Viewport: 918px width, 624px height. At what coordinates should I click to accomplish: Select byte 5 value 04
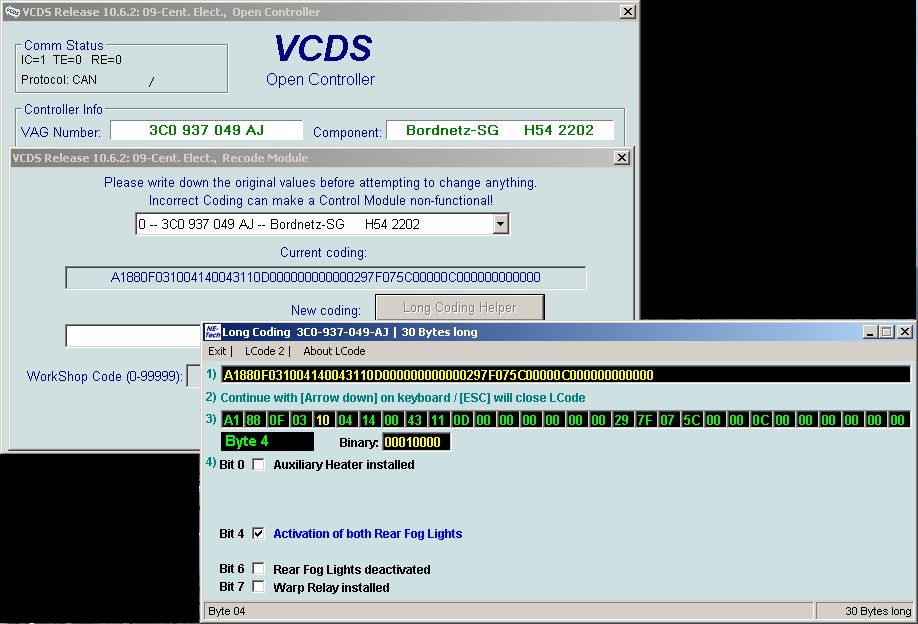pos(346,420)
